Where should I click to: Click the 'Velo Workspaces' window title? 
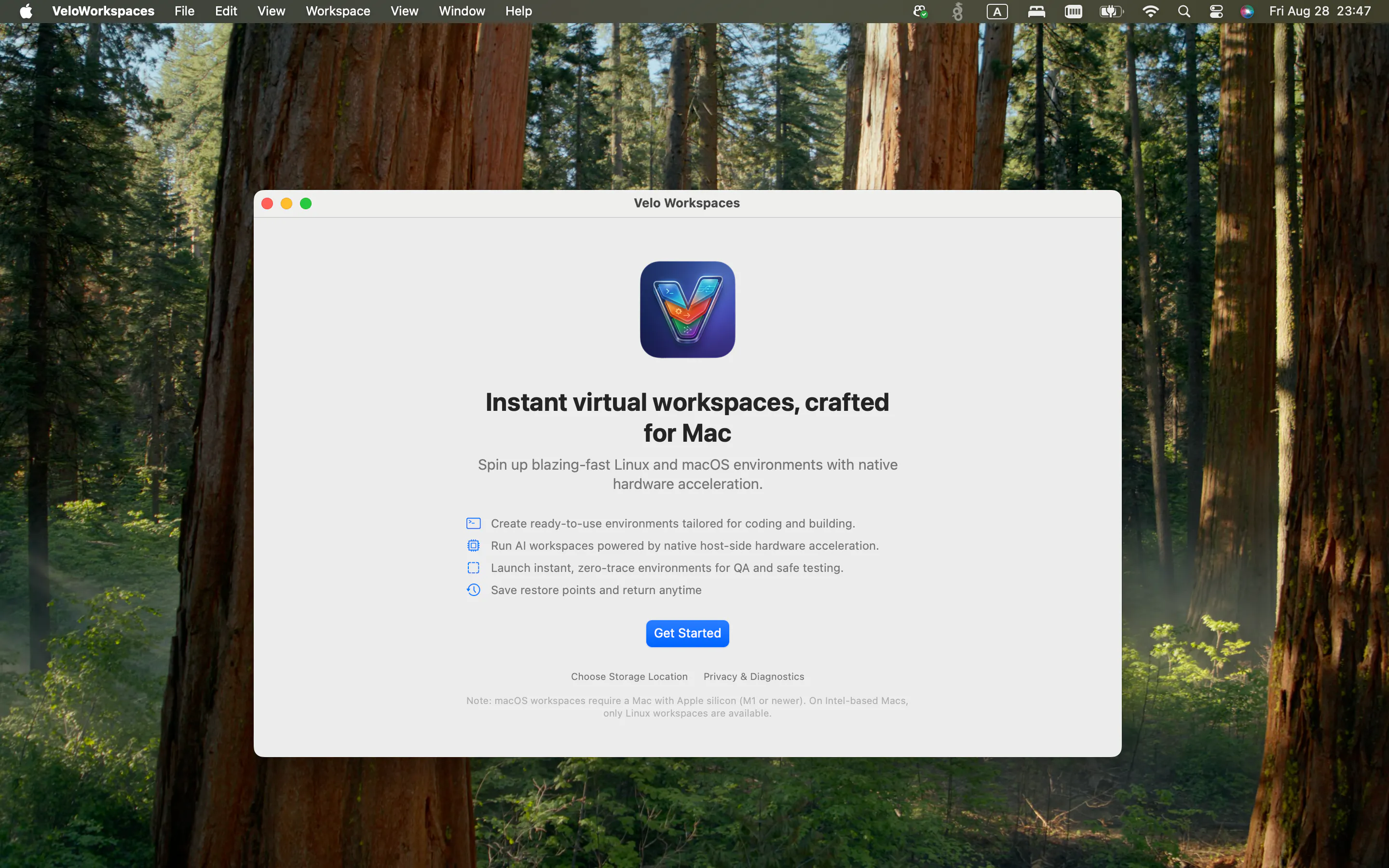[686, 203]
